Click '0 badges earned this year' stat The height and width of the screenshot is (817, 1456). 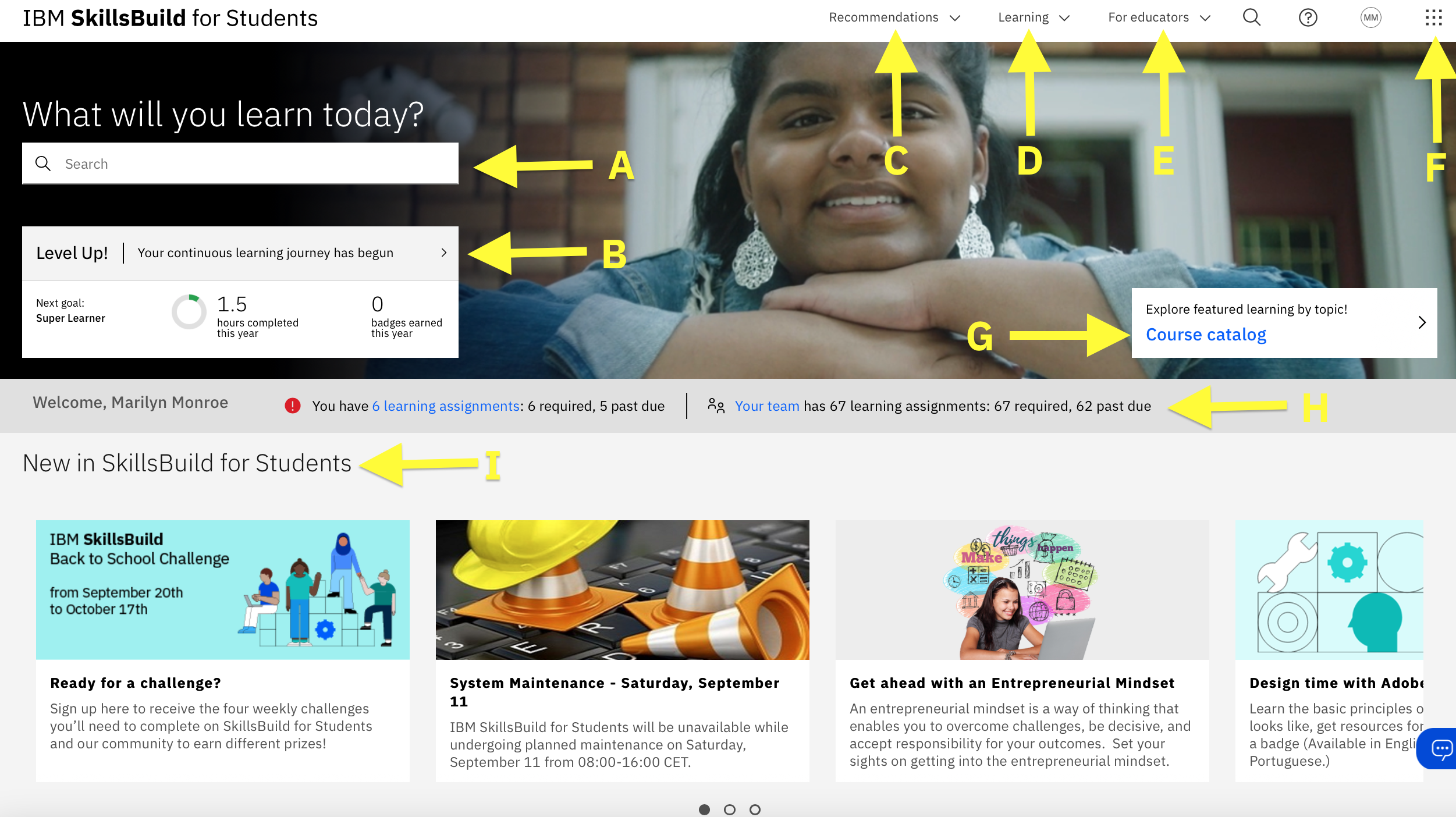[407, 316]
